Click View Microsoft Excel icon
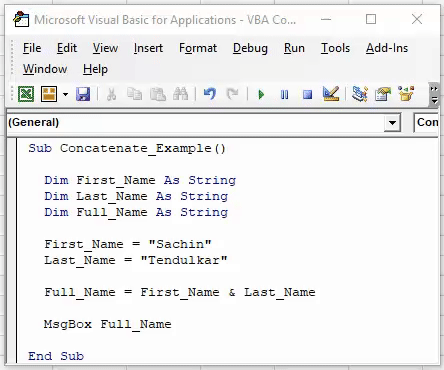The width and height of the screenshot is (444, 370). pyautogui.click(x=26, y=94)
